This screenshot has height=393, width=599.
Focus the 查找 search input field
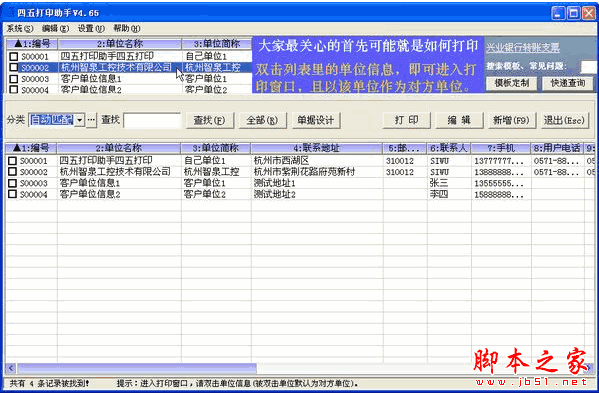pos(152,120)
